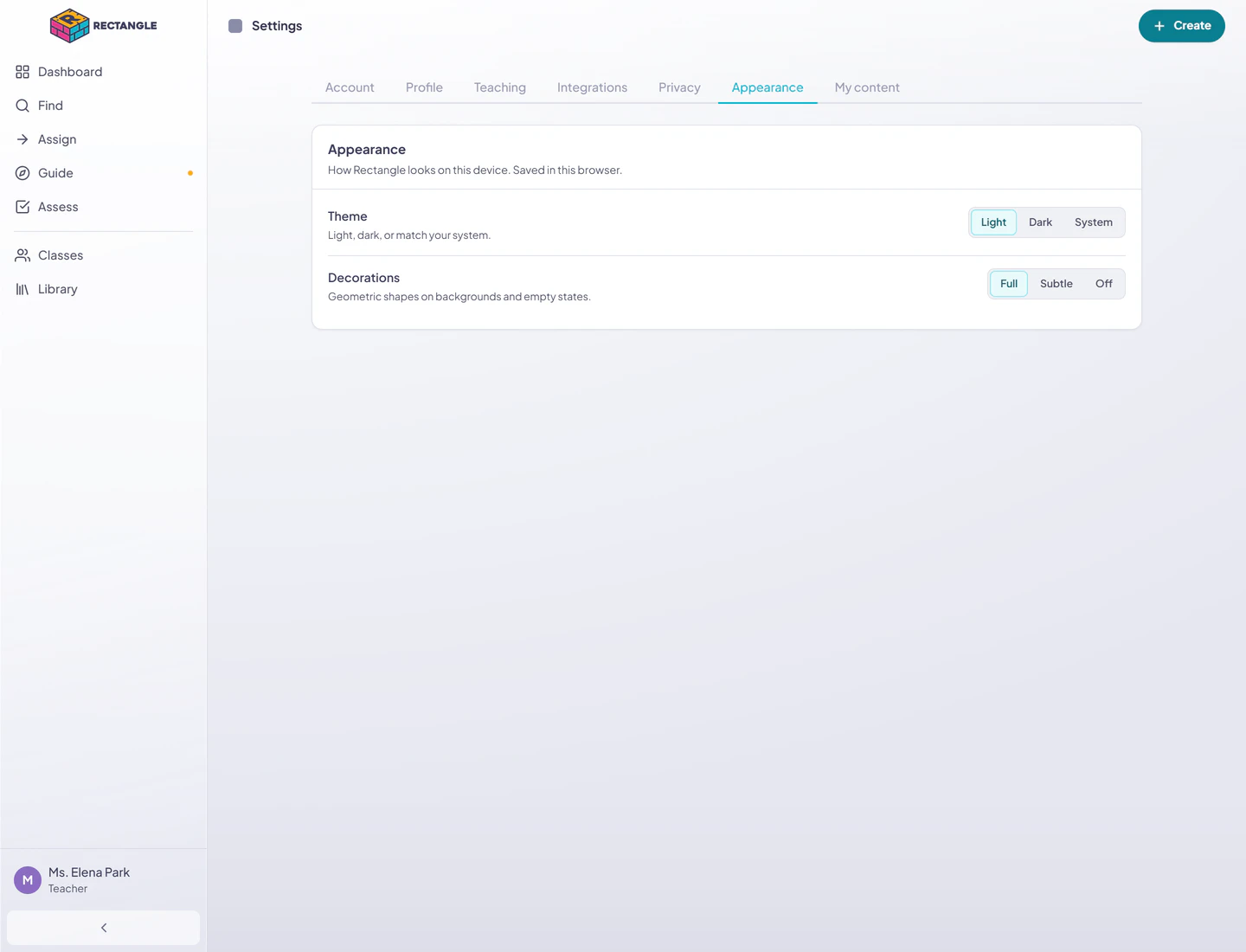Click the orange notification dot beside Guide

click(x=190, y=173)
